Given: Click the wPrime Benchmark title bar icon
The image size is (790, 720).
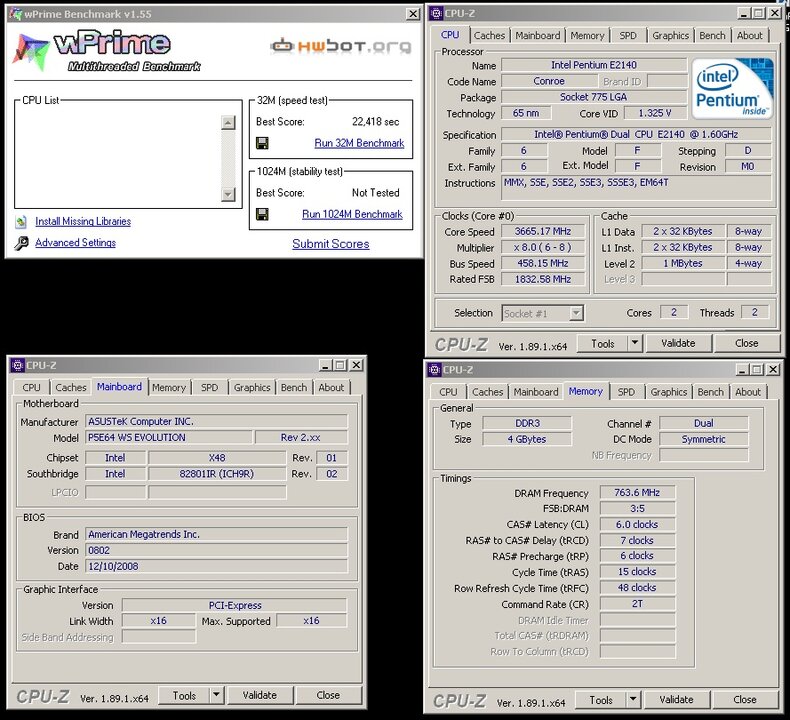Looking at the screenshot, I should coord(16,14).
